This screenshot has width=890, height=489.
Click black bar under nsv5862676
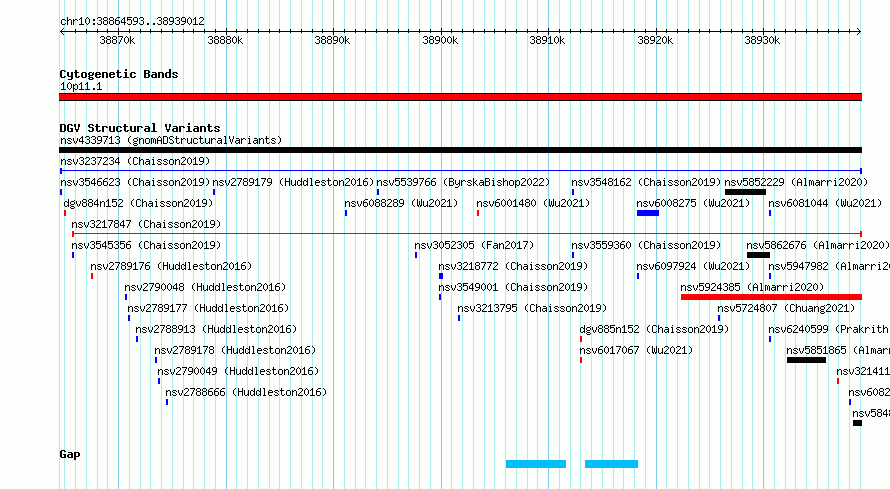click(758, 255)
